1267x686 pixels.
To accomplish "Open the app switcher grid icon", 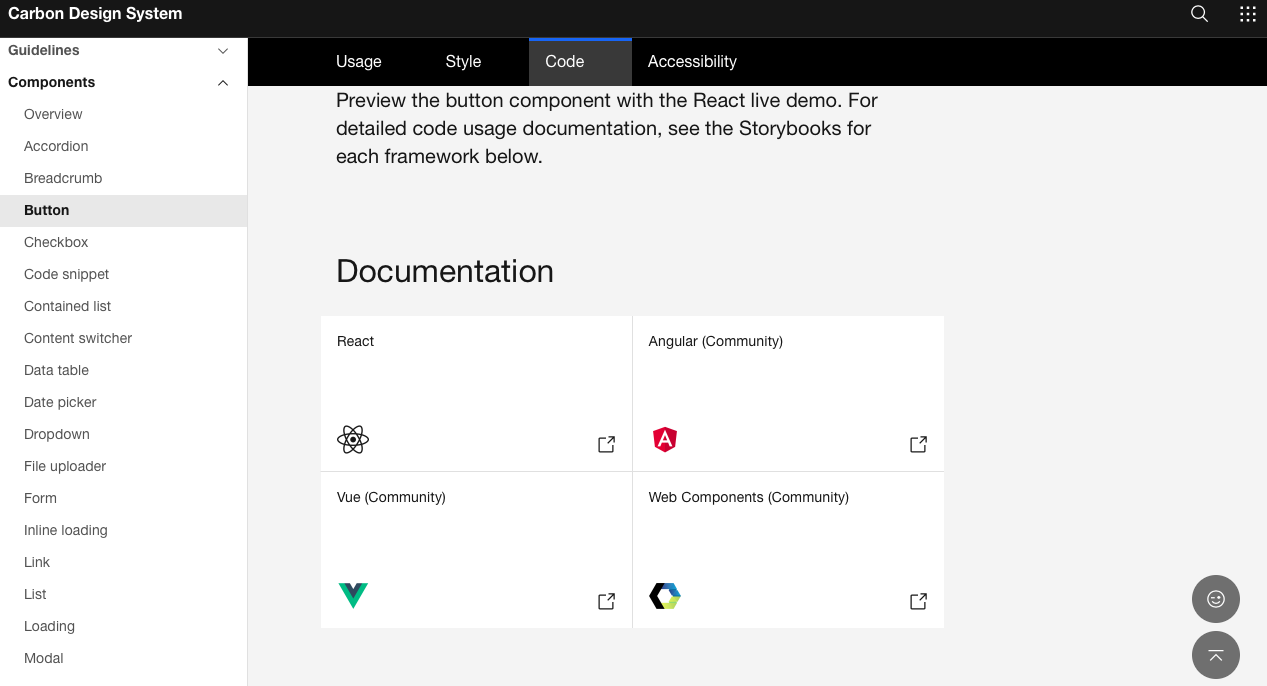I will (1247, 14).
